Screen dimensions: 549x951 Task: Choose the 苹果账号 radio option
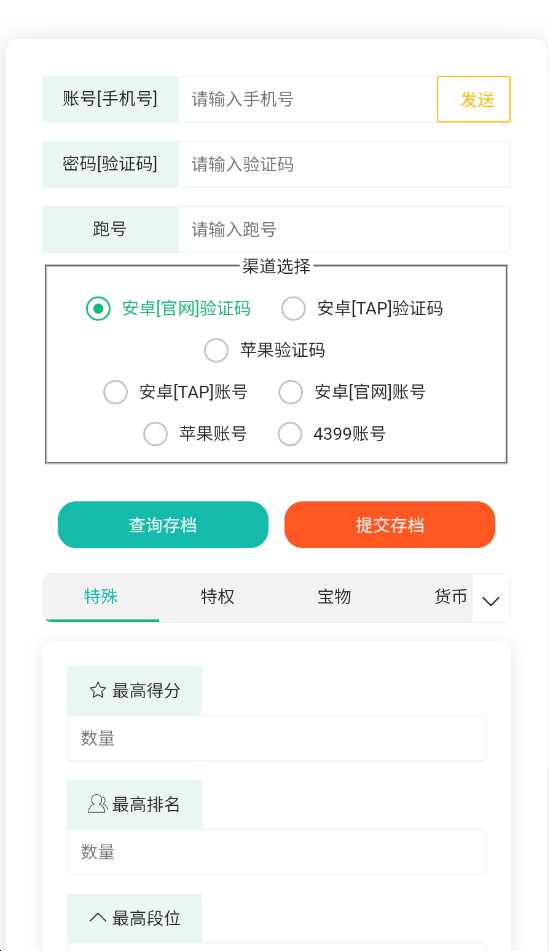click(x=155, y=434)
